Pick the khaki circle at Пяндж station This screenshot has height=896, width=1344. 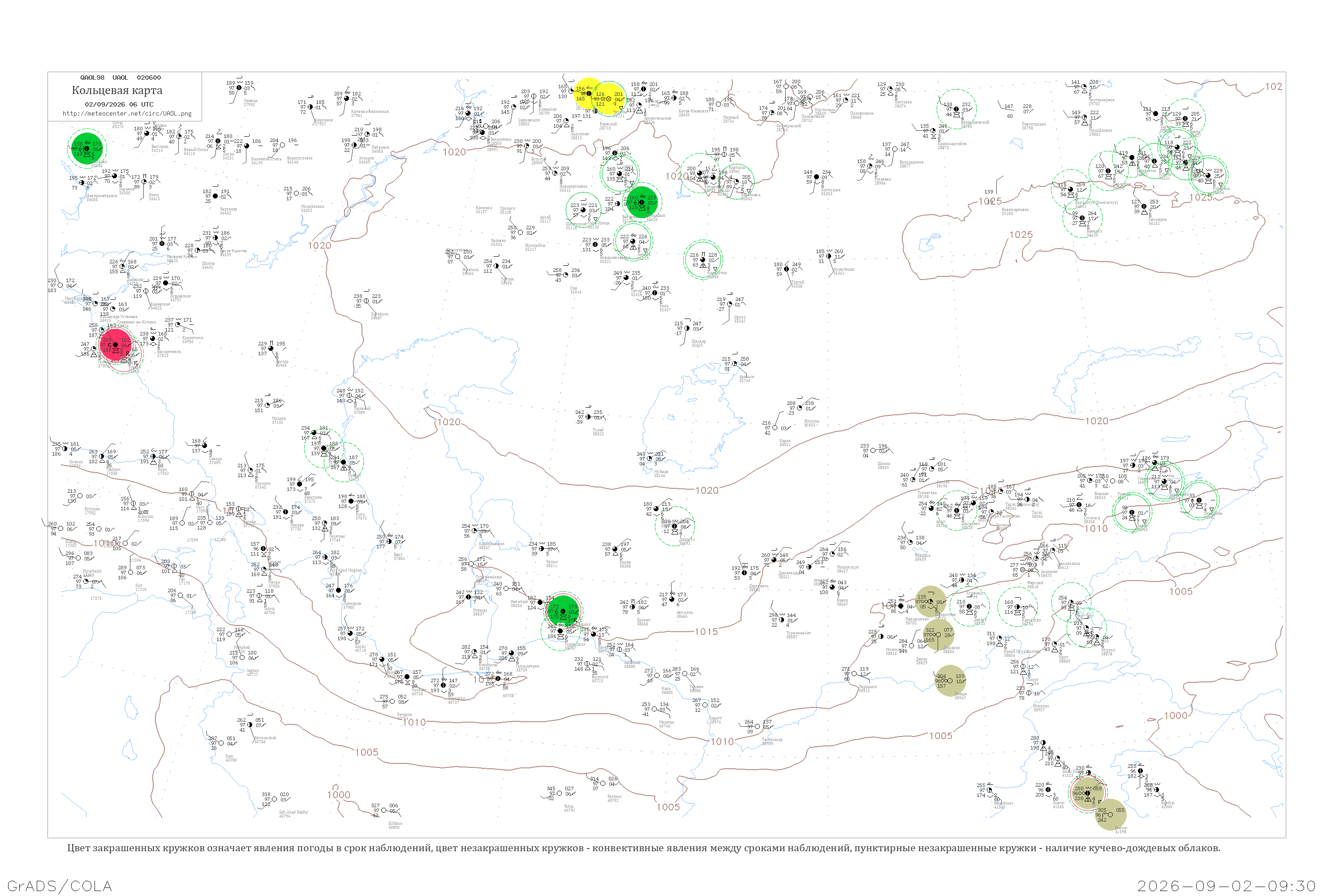pyautogui.click(x=950, y=681)
